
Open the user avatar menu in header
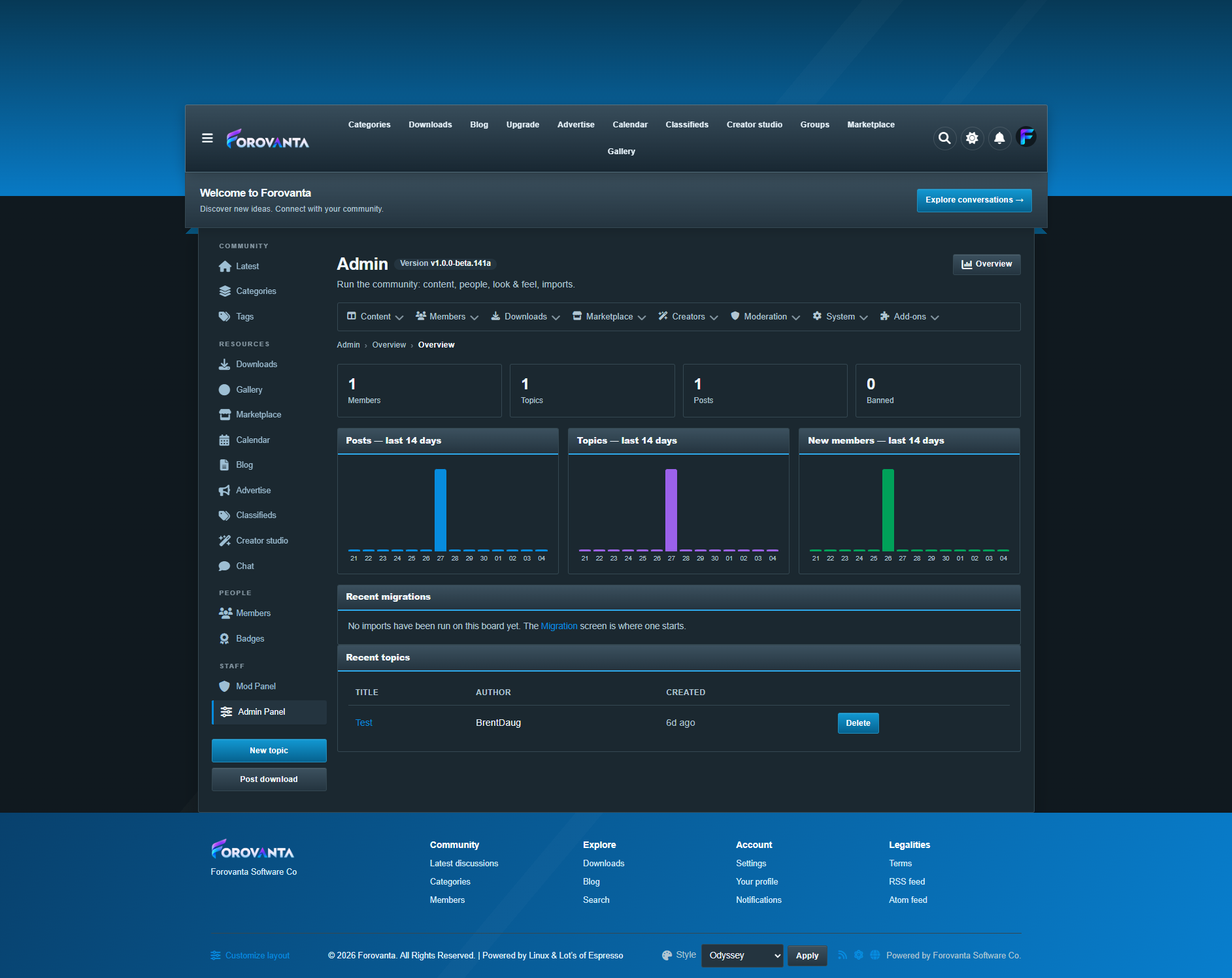1026,137
